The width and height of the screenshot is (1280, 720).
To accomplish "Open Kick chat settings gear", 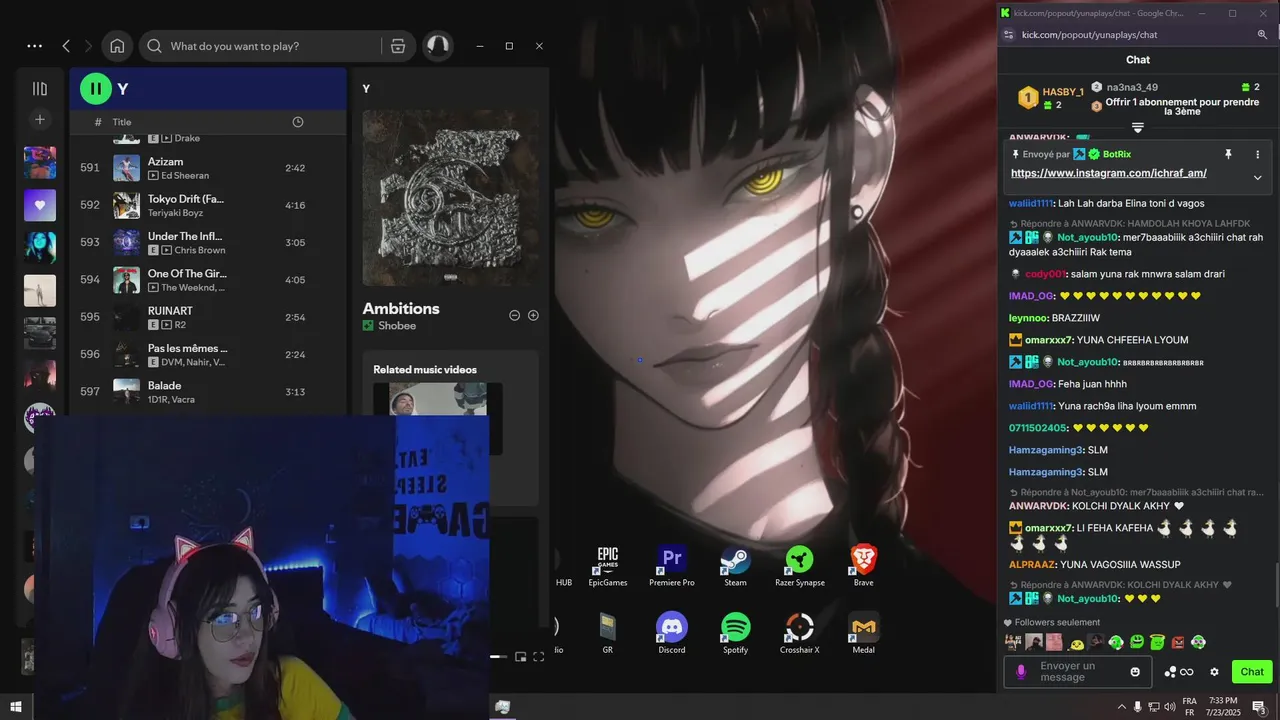I will (1214, 672).
